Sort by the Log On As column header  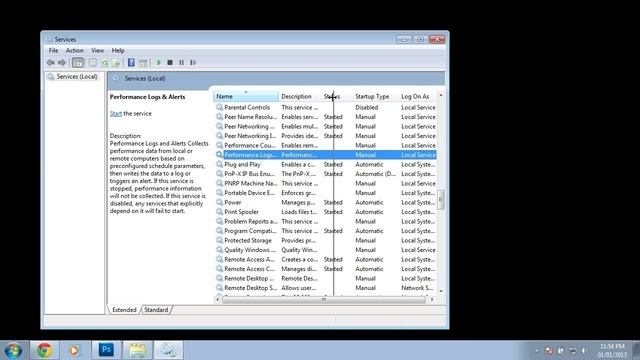pos(418,96)
